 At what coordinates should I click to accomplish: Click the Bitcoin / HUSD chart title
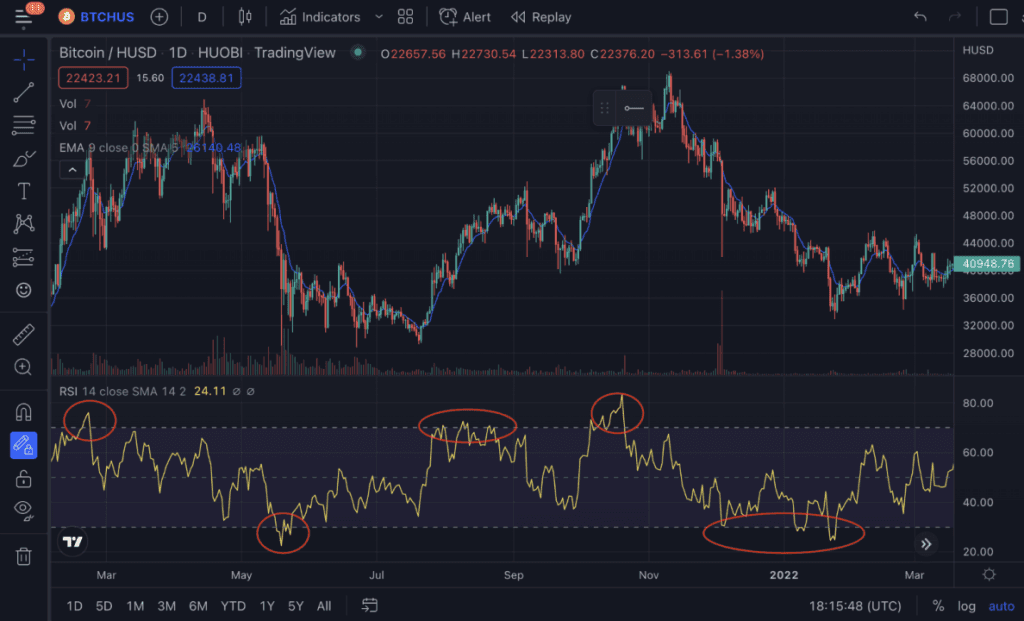(x=108, y=53)
